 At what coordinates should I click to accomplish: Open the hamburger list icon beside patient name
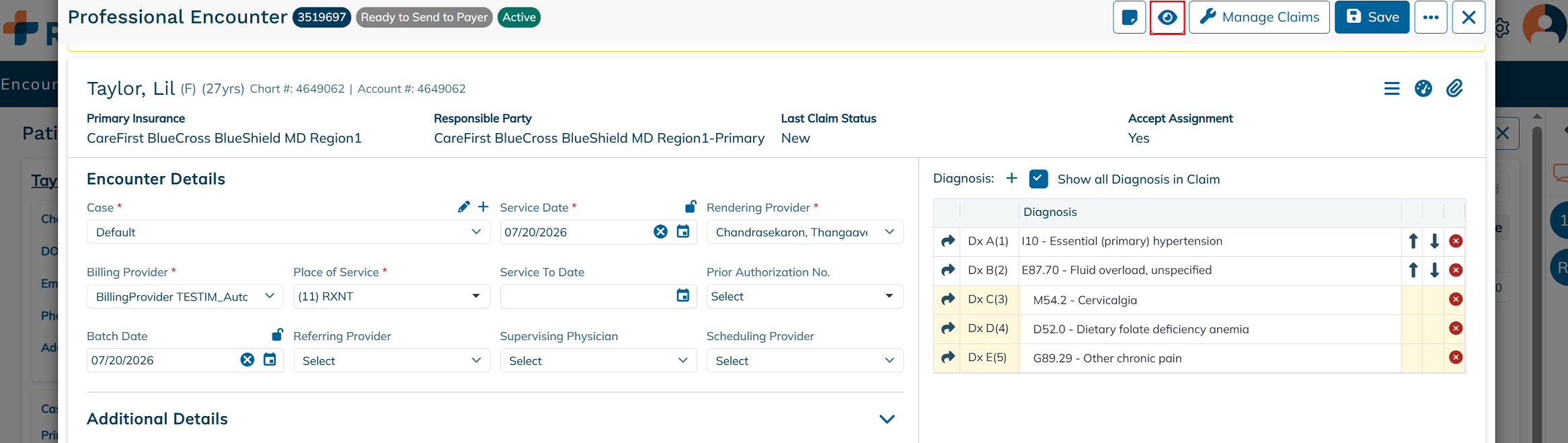coord(1392,88)
